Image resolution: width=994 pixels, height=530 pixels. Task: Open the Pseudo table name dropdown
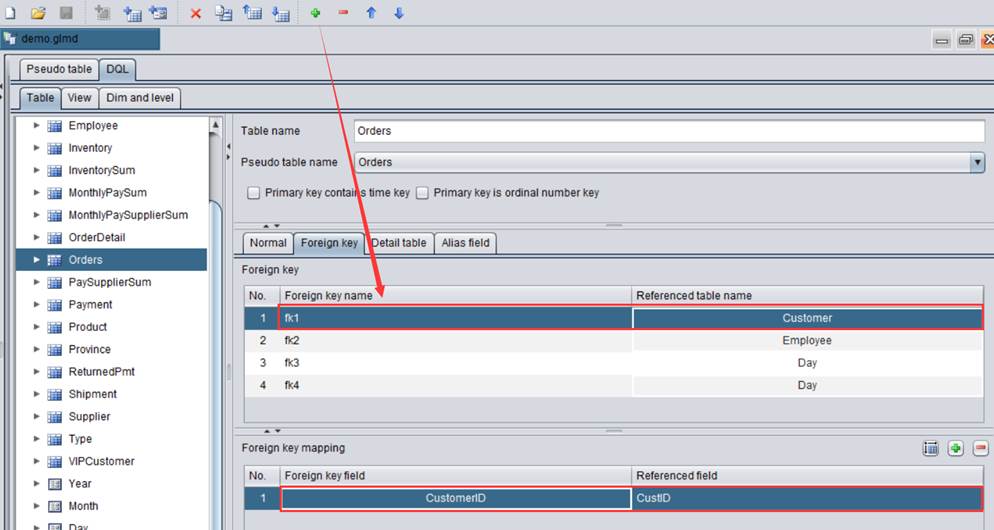(x=976, y=162)
